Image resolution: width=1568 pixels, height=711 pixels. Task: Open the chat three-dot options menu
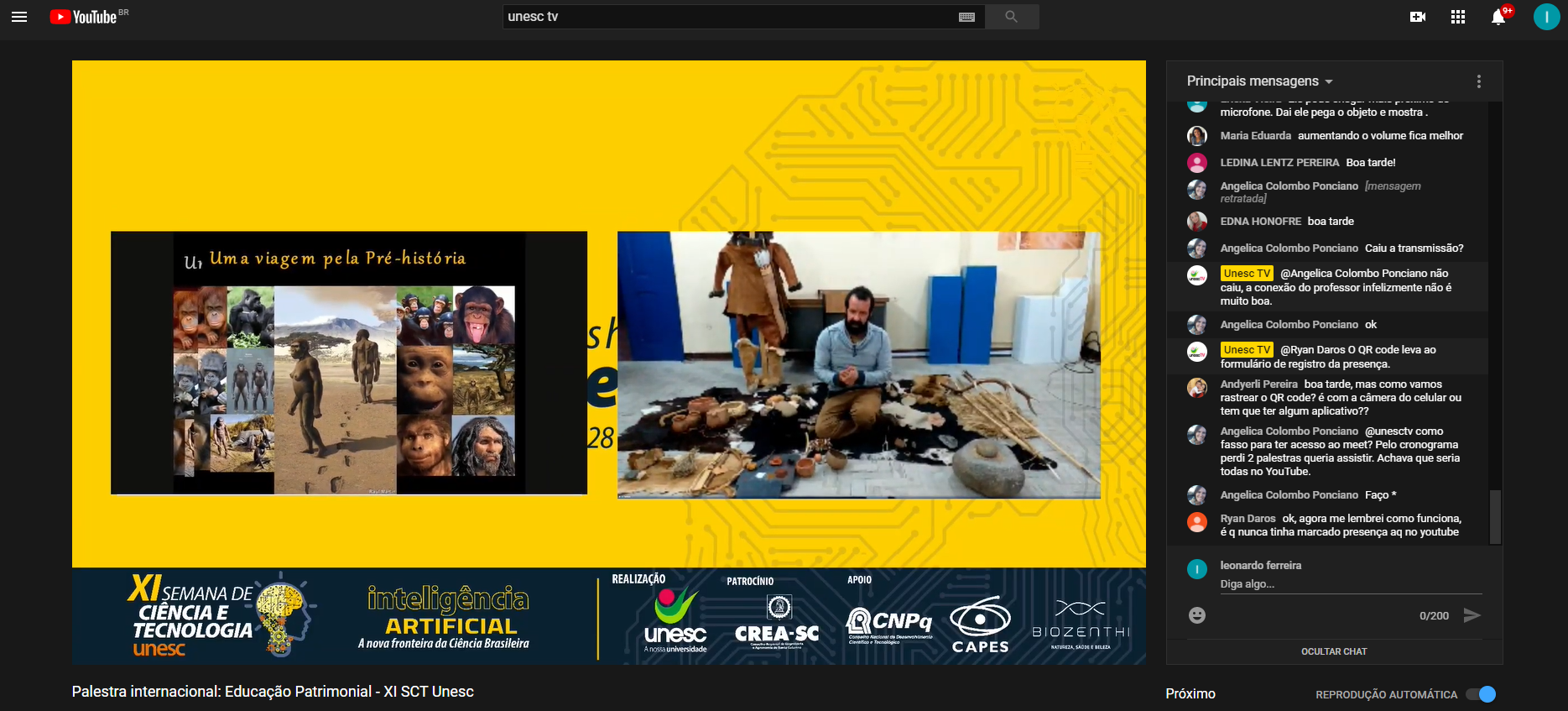1478,81
